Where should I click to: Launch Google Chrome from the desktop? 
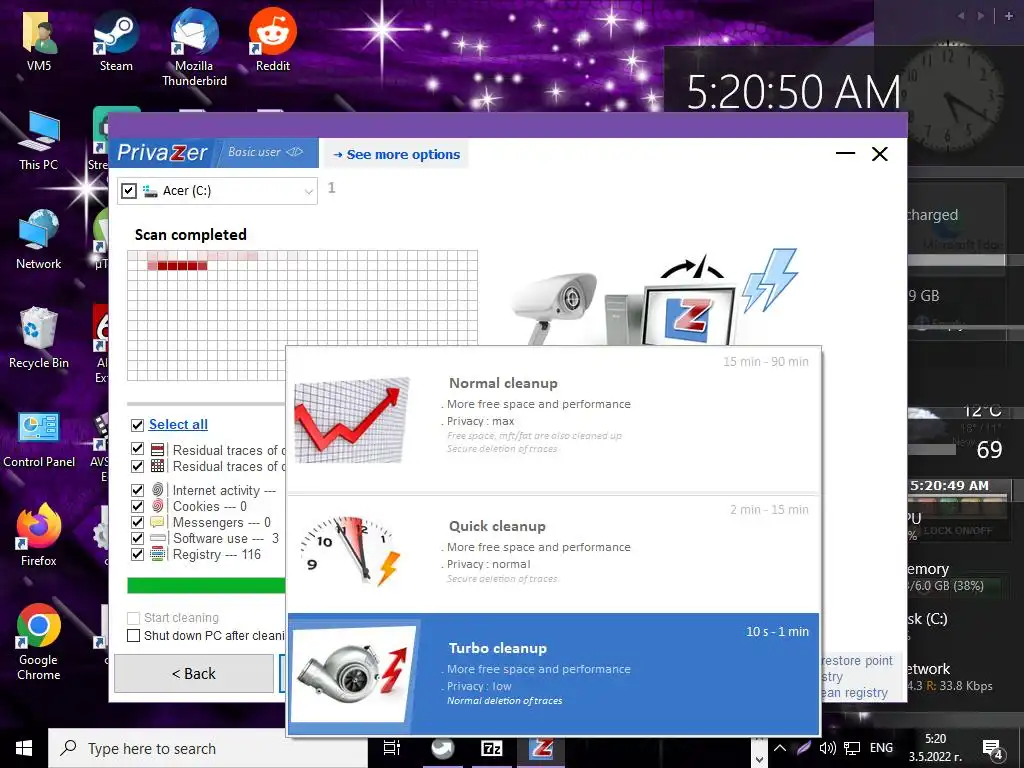click(39, 642)
